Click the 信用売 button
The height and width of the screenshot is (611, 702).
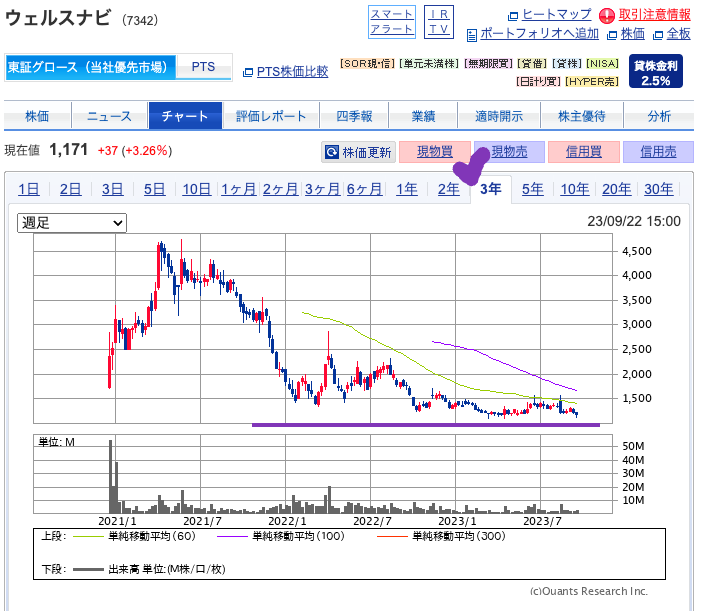pos(658,152)
